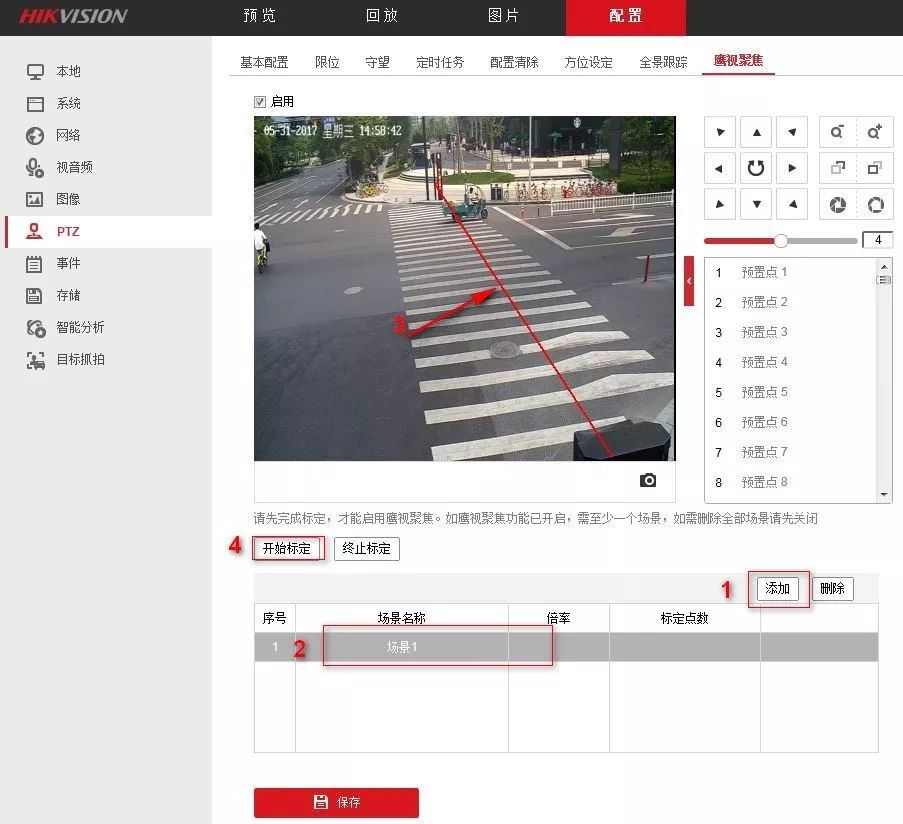903x824 pixels.
Task: Select 预置点 3 in preset list
Action: (x=764, y=332)
